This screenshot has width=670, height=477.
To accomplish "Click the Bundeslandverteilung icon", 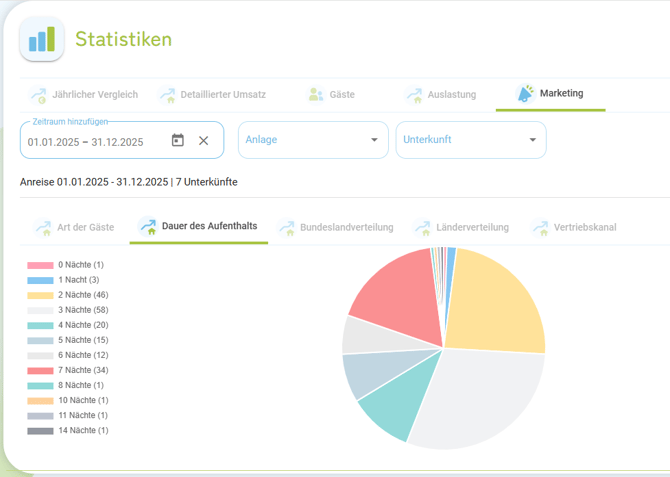I will (x=287, y=227).
